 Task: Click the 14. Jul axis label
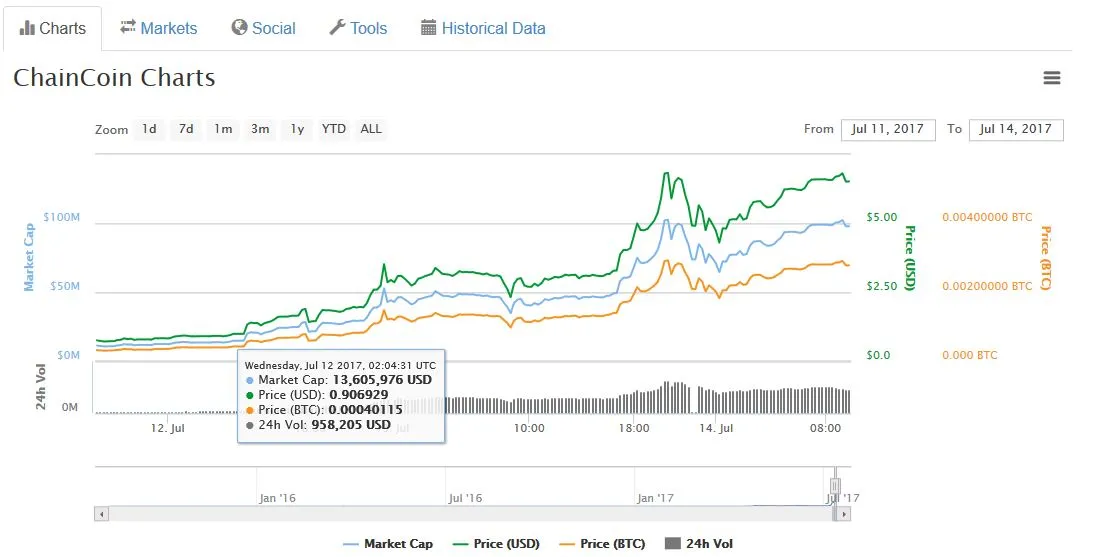[x=716, y=428]
